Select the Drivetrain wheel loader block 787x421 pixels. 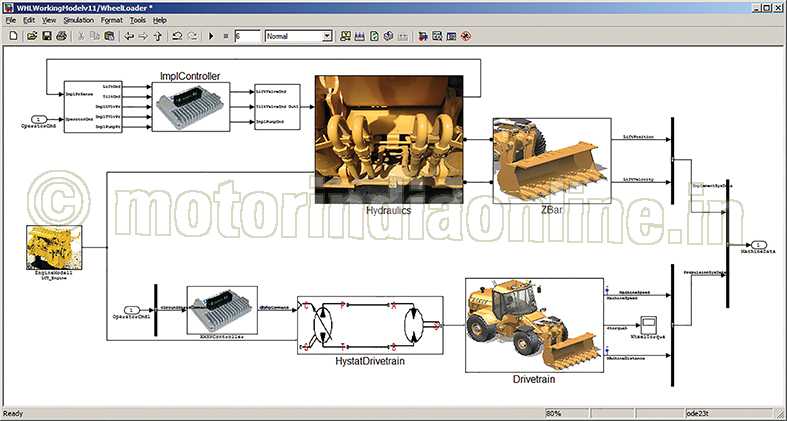click(534, 325)
